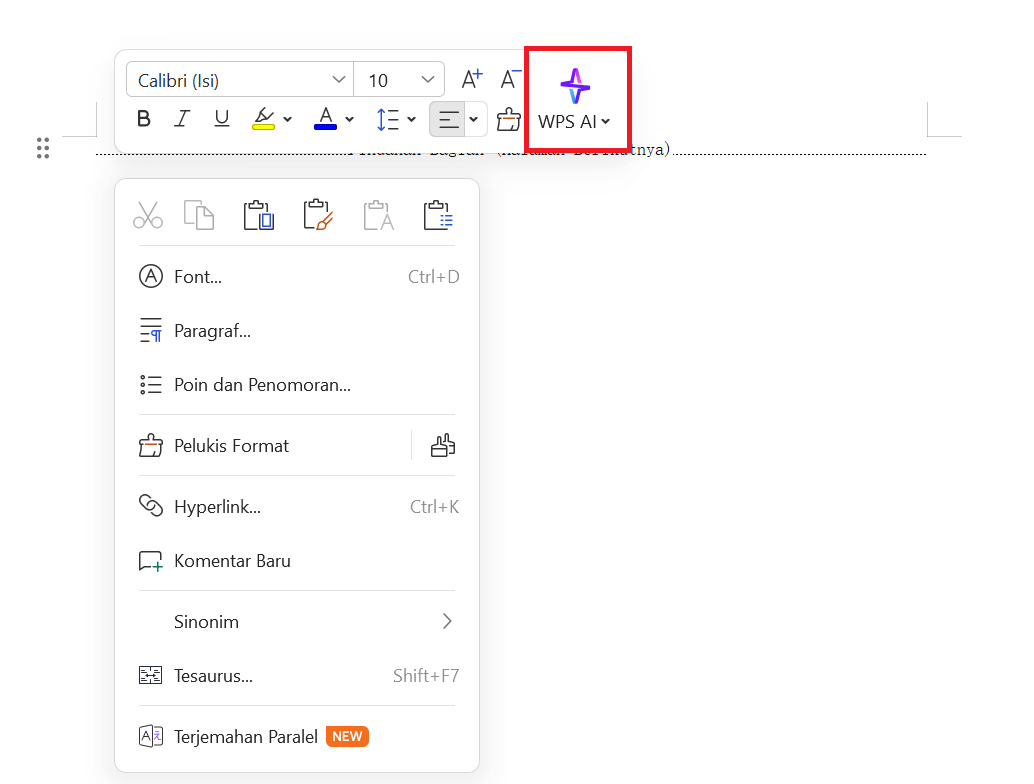The image size is (1034, 784).
Task: Open the Font... dialog entry
Action: pyautogui.click(x=297, y=276)
